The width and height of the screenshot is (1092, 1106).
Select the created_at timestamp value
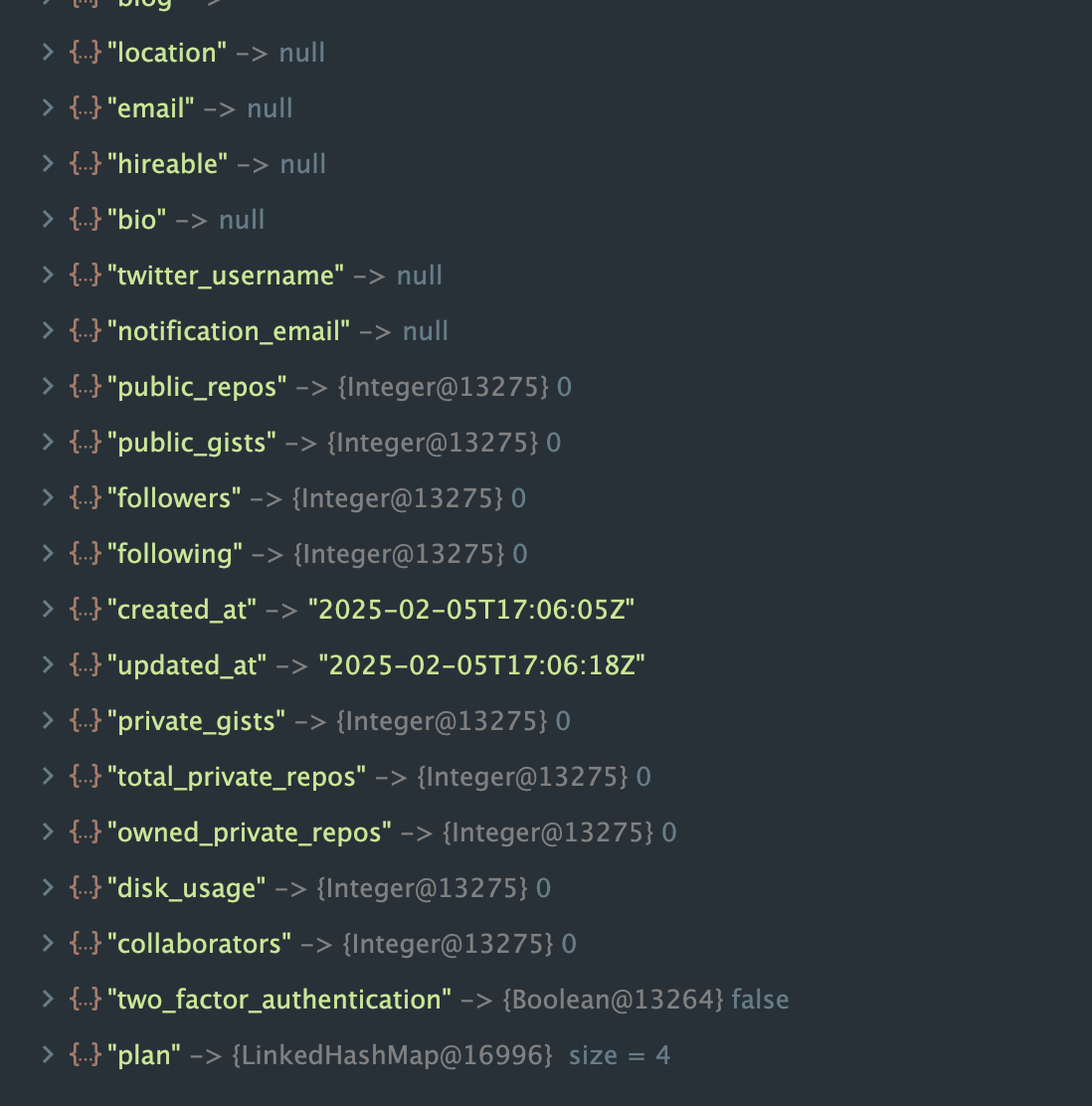click(471, 610)
